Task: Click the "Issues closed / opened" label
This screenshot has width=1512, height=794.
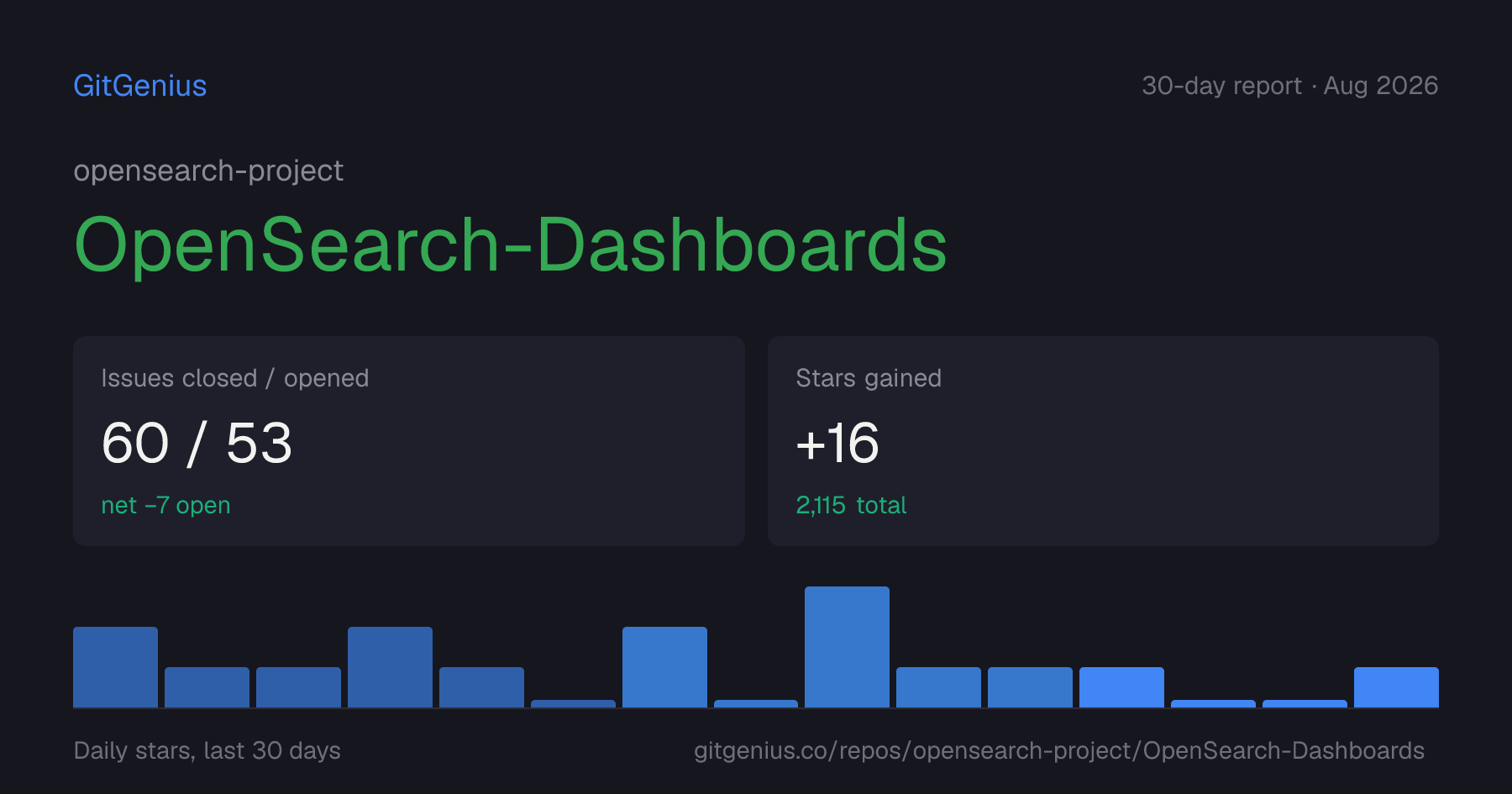Action: [x=235, y=378]
